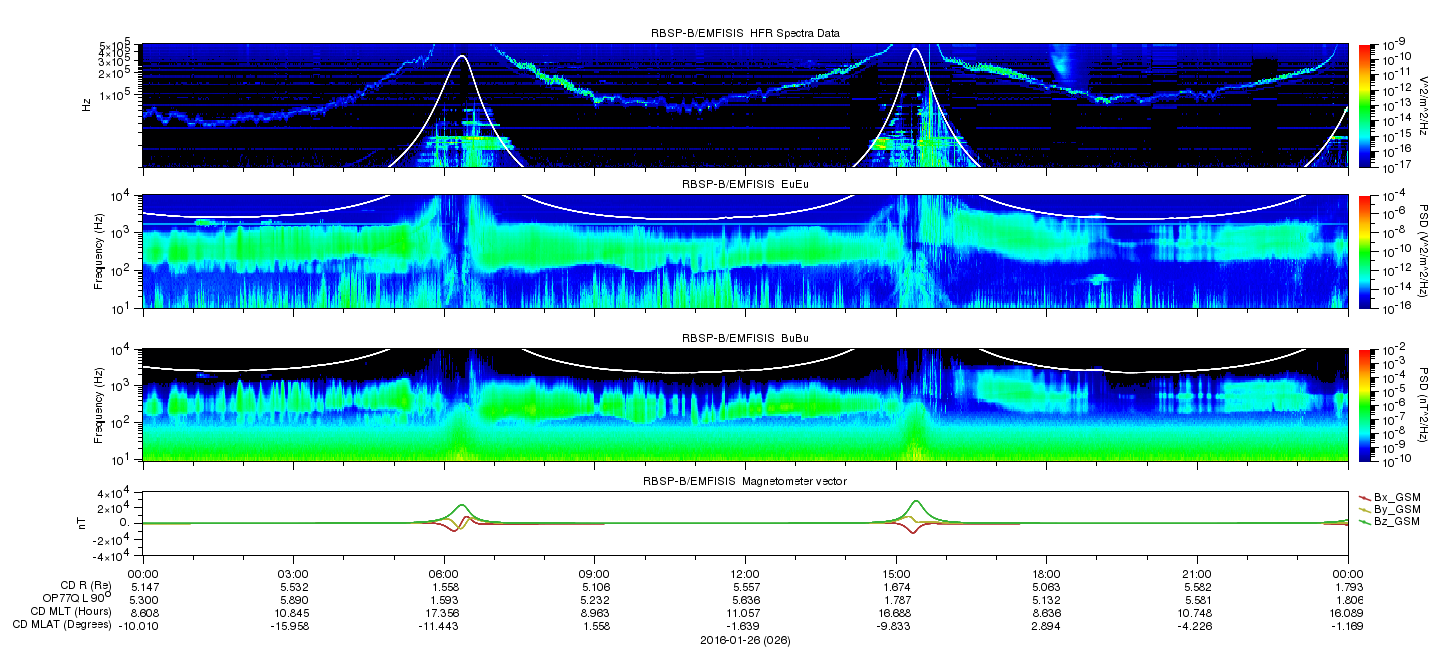Click the HFR Spectra Data color bar
The height and width of the screenshot is (658, 1447).
[x=1363, y=105]
